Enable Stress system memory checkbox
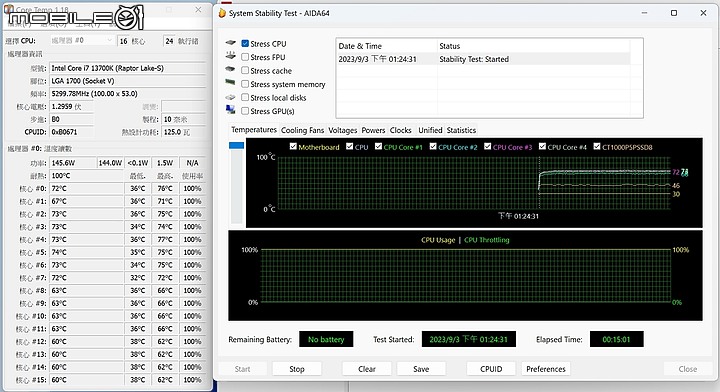This screenshot has width=720, height=392. tap(245, 84)
